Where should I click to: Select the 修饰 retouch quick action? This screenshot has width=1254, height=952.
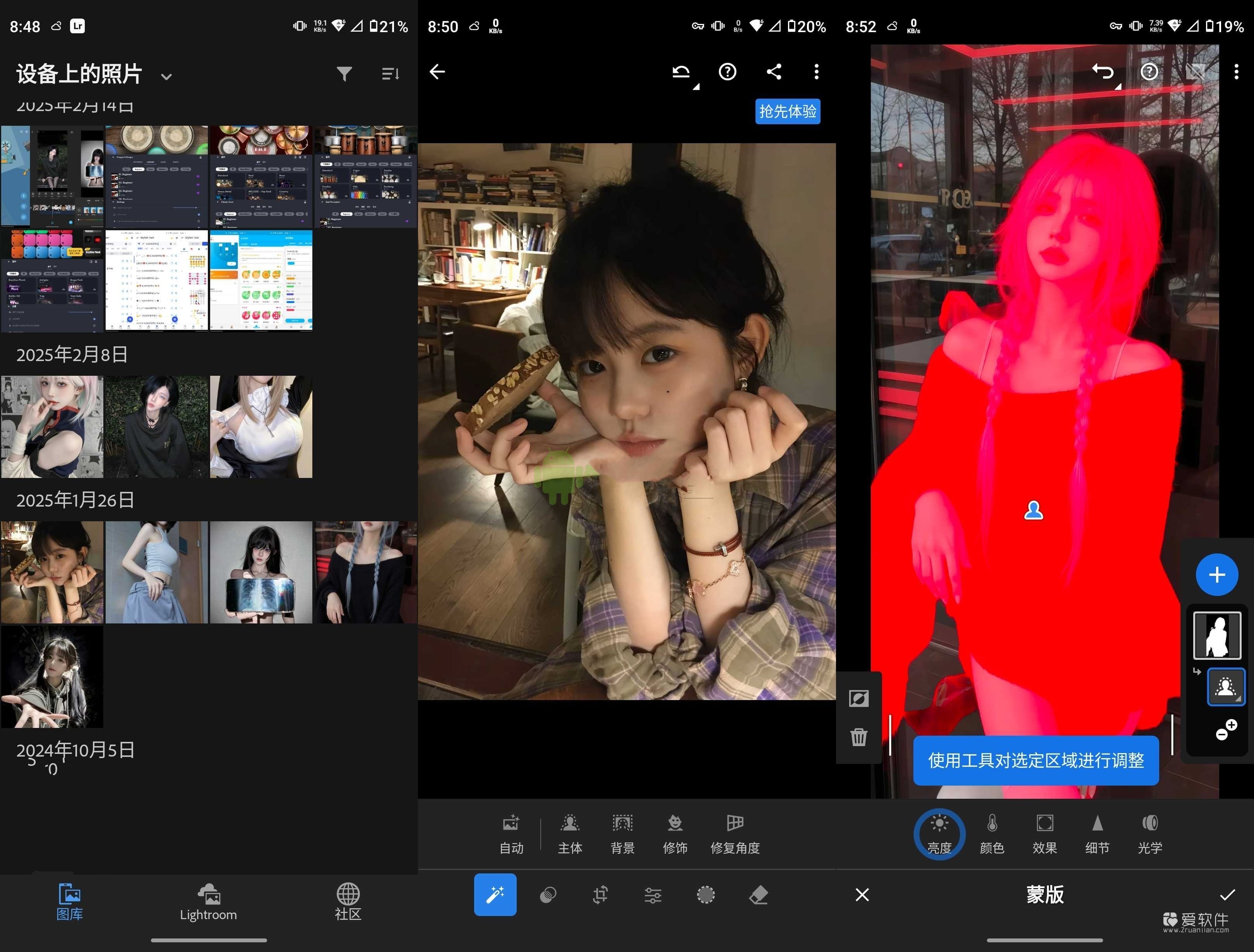[675, 834]
